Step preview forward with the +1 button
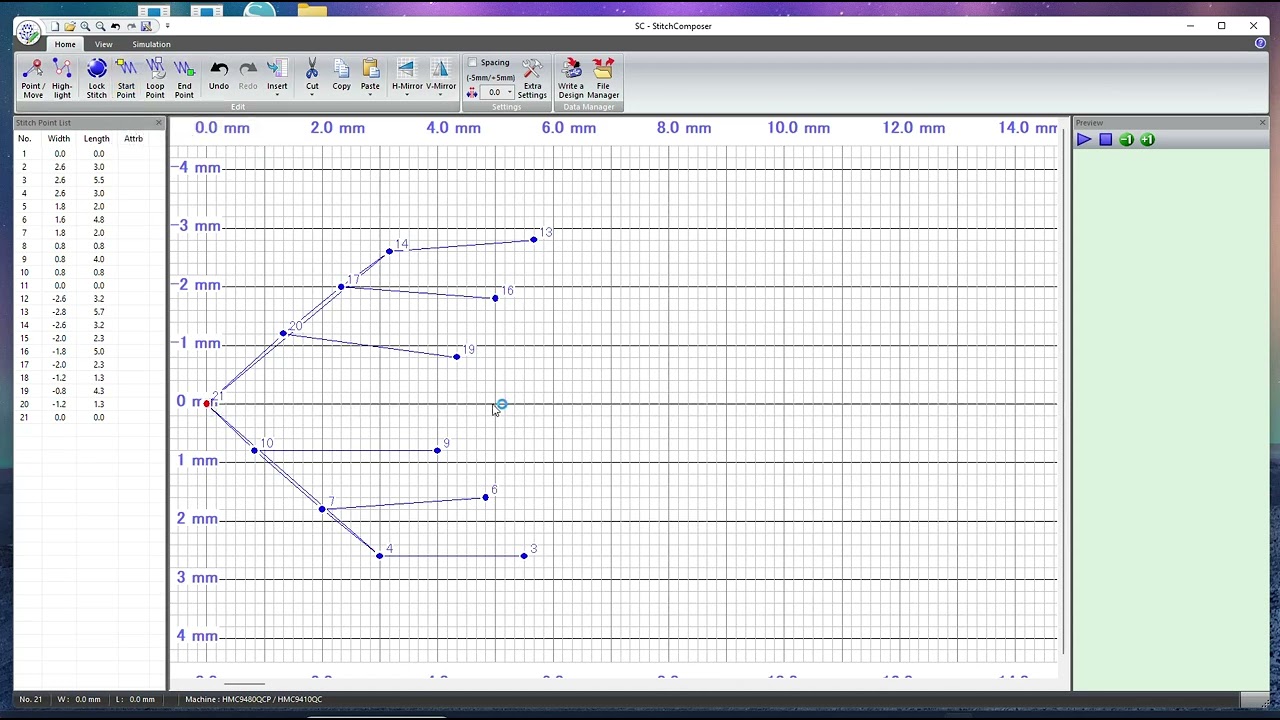This screenshot has width=1280, height=720. (x=1147, y=140)
